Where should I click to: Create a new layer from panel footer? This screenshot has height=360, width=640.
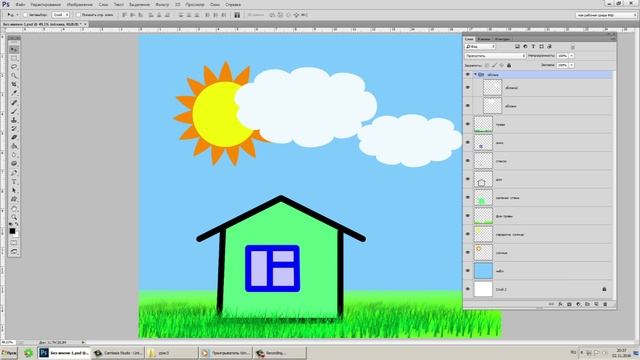click(596, 304)
